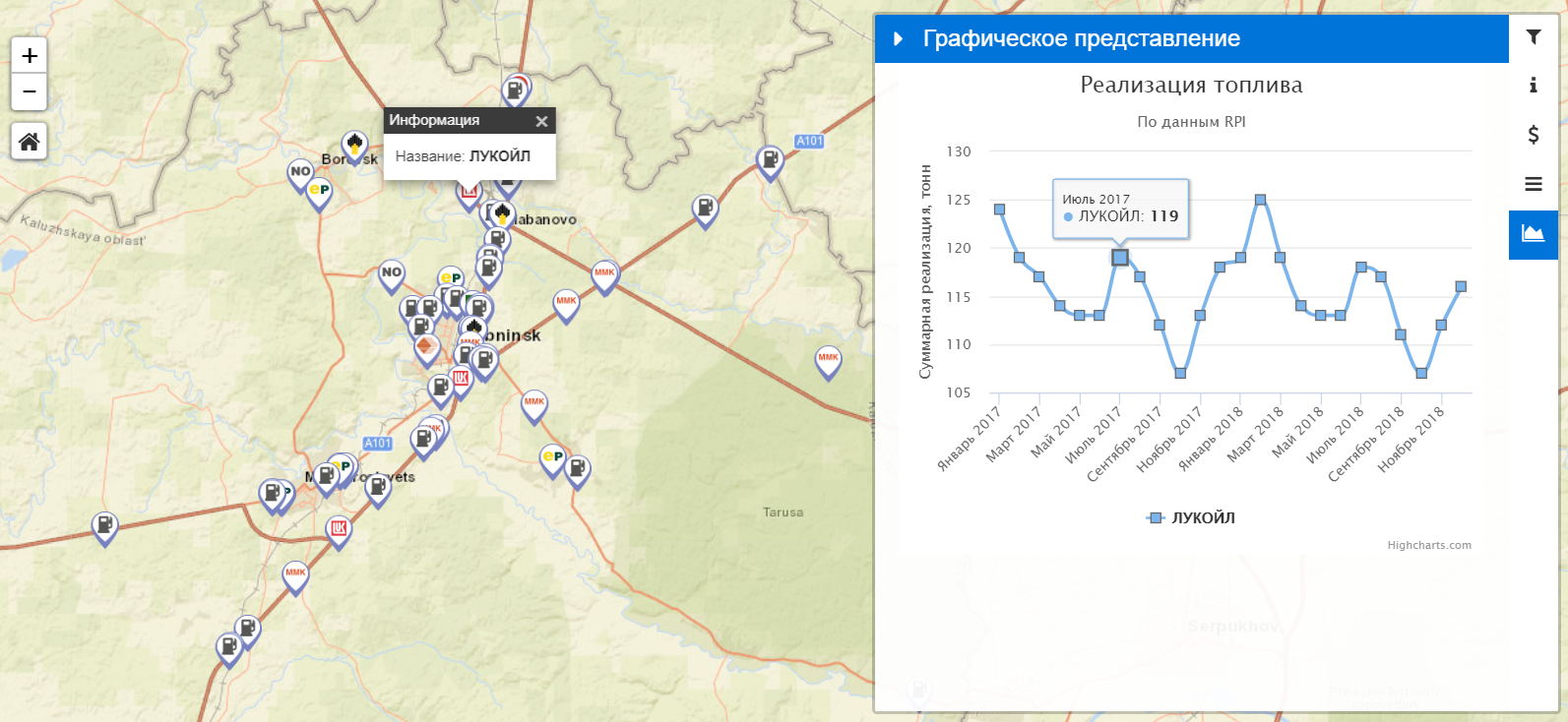Select the first chart point for Январь 2017

[999, 210]
